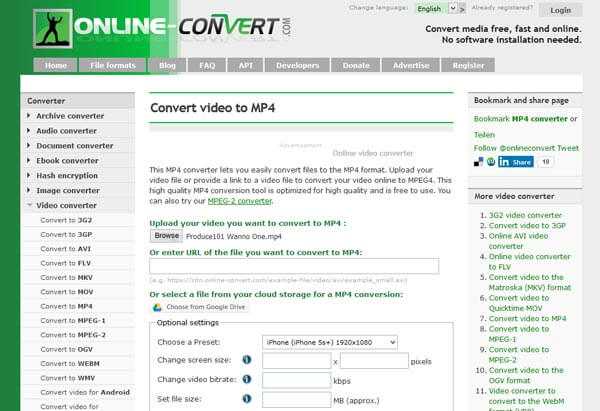This screenshot has width=600, height=411.
Task: Follow the MPEG-2 converter link
Action: pyautogui.click(x=240, y=201)
